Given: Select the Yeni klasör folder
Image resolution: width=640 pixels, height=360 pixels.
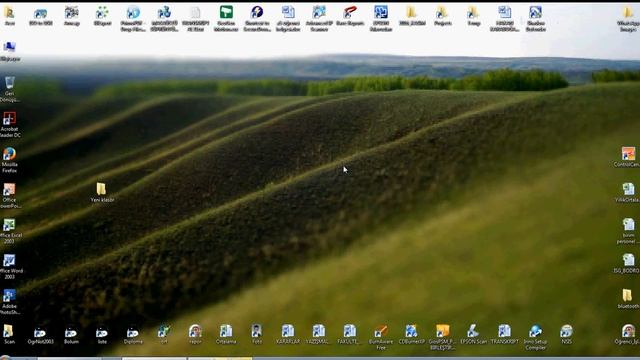Looking at the screenshot, I should pos(102,192).
